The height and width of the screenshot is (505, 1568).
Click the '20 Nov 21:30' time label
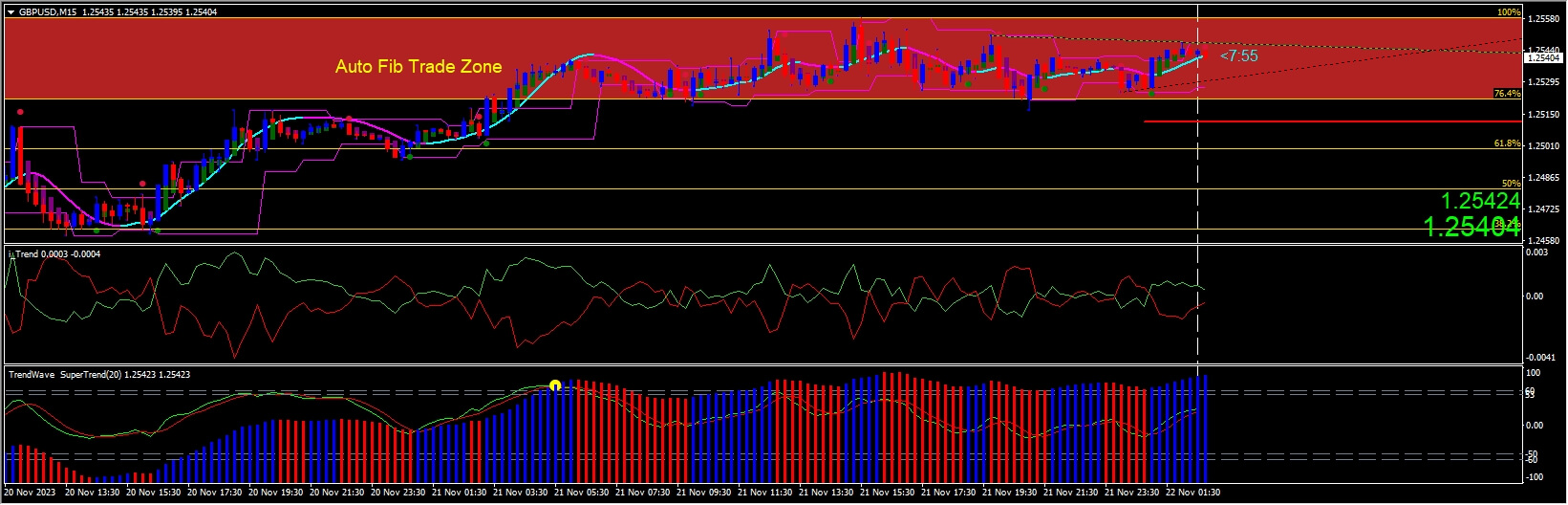(337, 493)
